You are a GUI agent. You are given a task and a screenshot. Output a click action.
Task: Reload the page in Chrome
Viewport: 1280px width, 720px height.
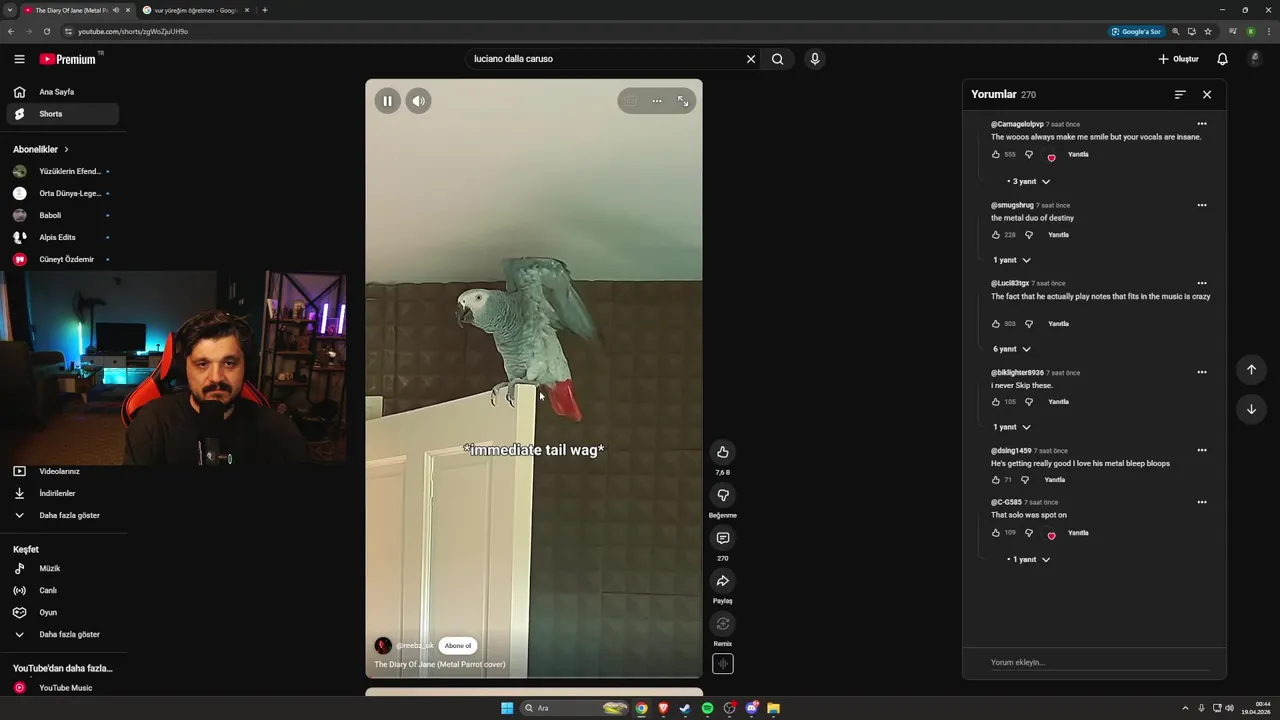coord(46,31)
